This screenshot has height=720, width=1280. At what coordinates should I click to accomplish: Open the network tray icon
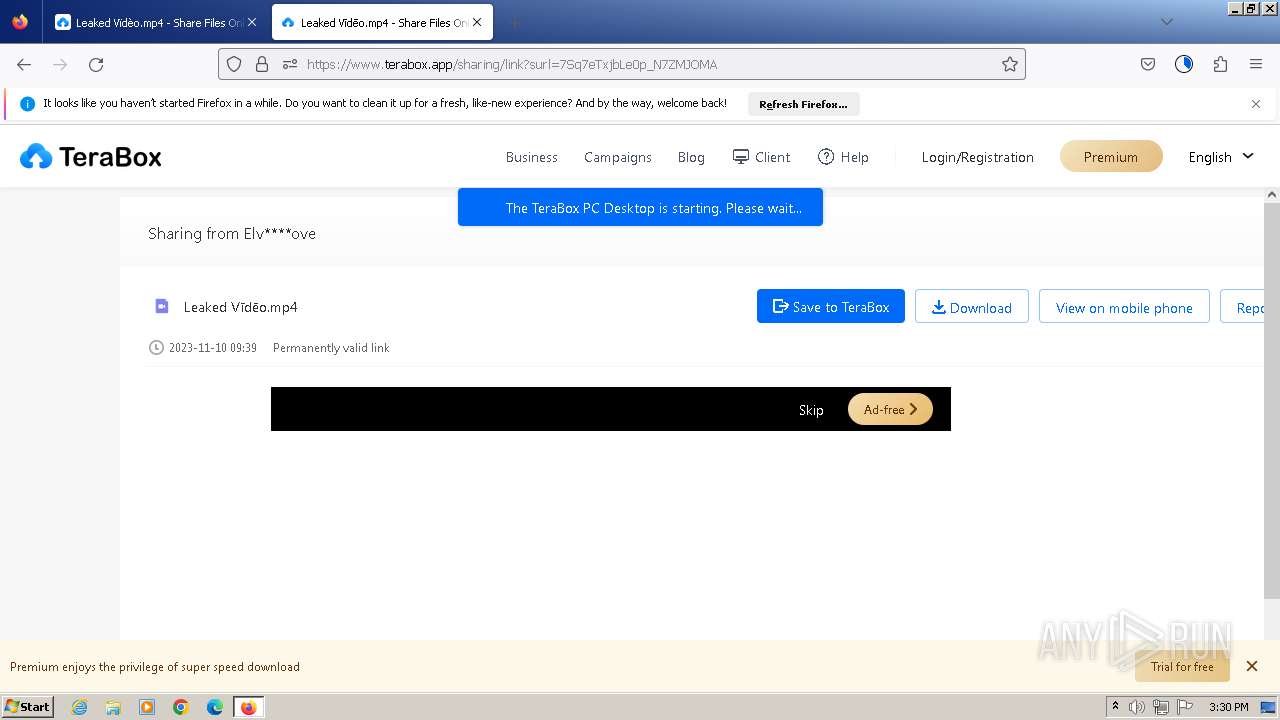pyautogui.click(x=1161, y=707)
